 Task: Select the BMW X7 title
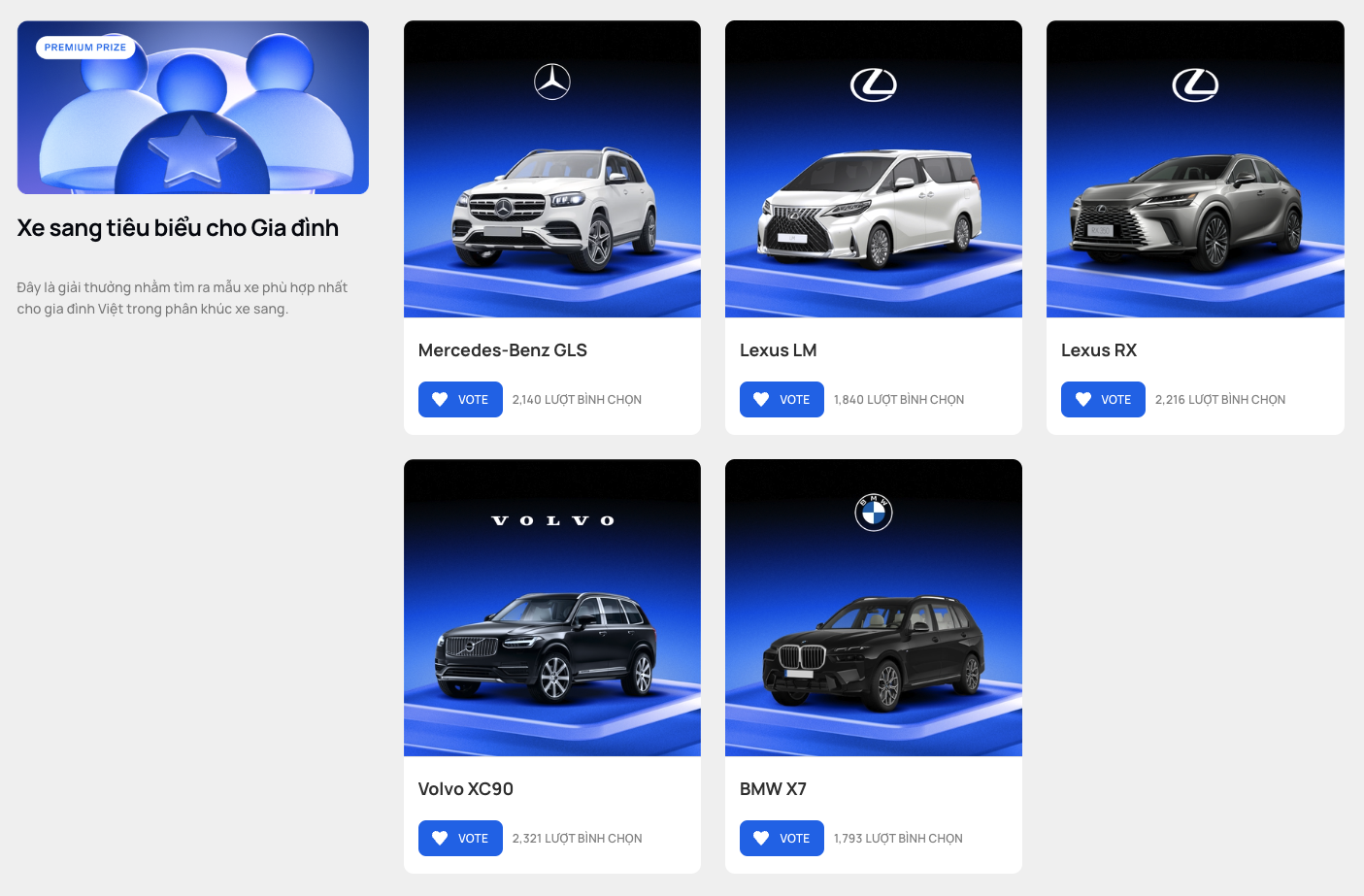click(773, 789)
